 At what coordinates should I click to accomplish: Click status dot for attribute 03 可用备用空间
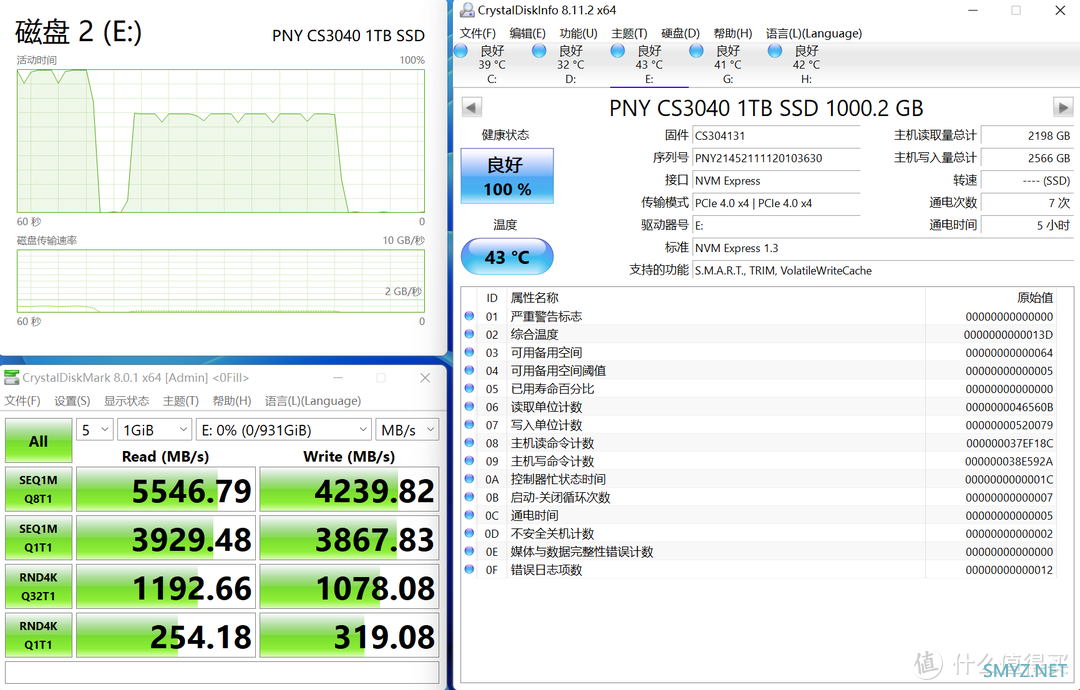pos(470,352)
